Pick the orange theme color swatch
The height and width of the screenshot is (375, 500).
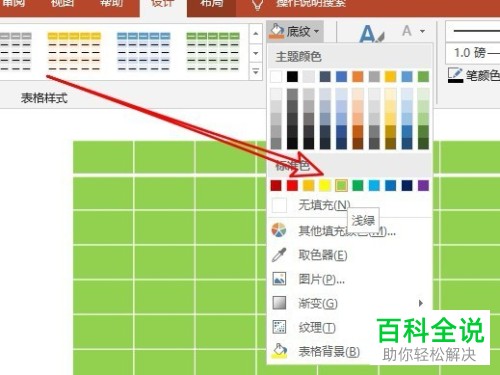(358, 77)
